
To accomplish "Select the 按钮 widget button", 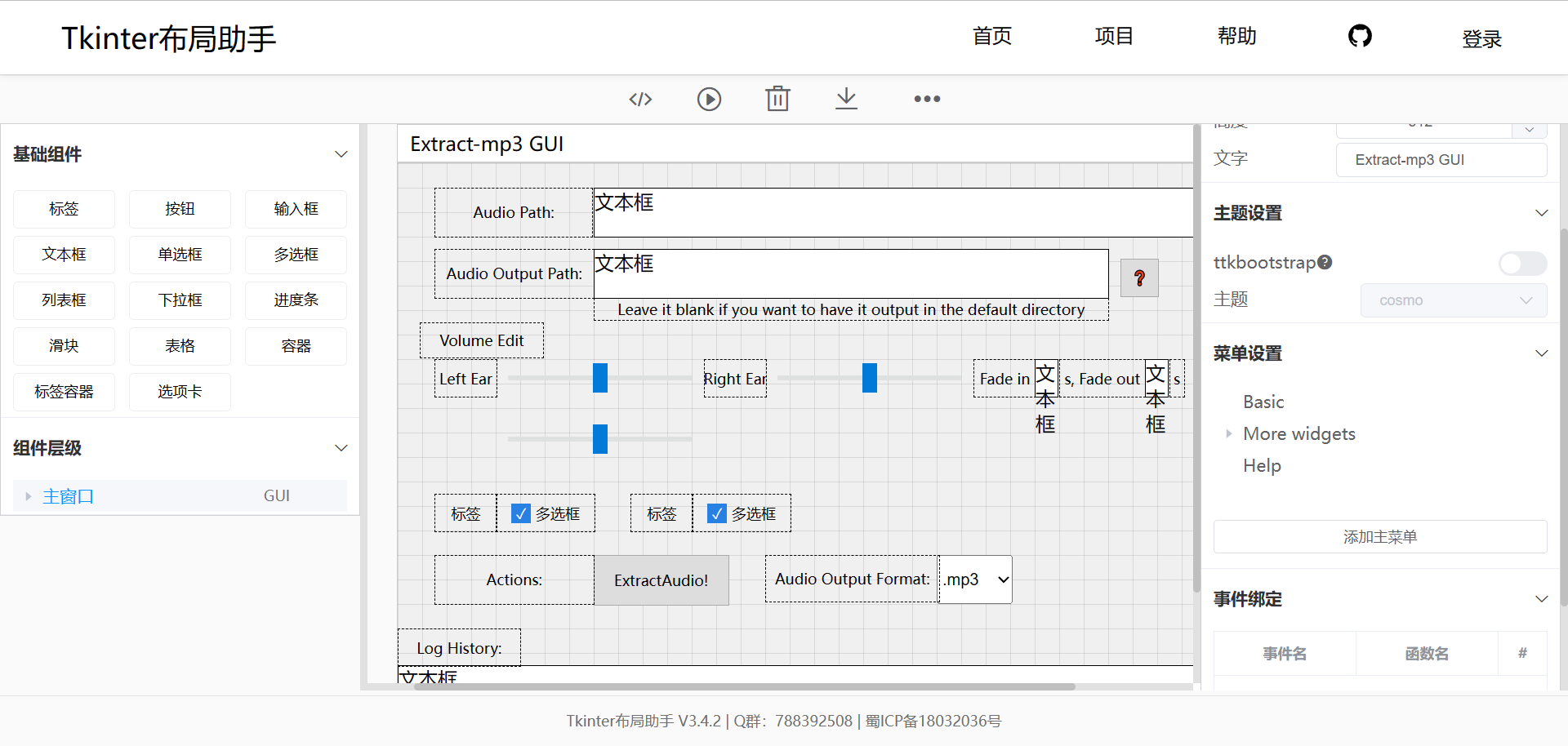I will 180,209.
